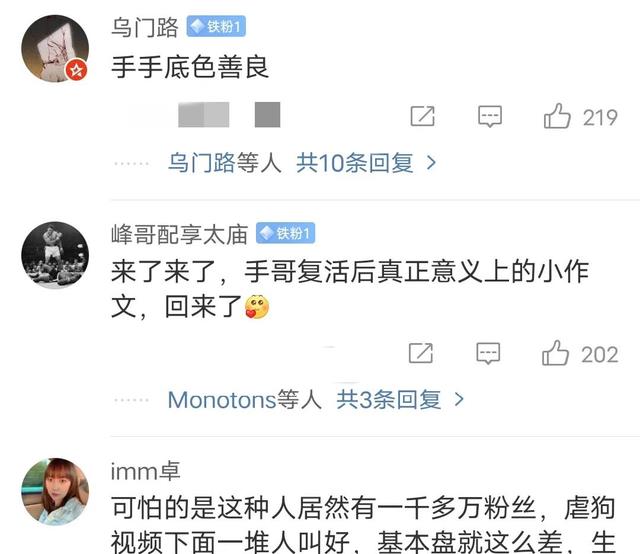This screenshot has width=640, height=554.
Task: Click username imm卓
Action: (x=146, y=471)
